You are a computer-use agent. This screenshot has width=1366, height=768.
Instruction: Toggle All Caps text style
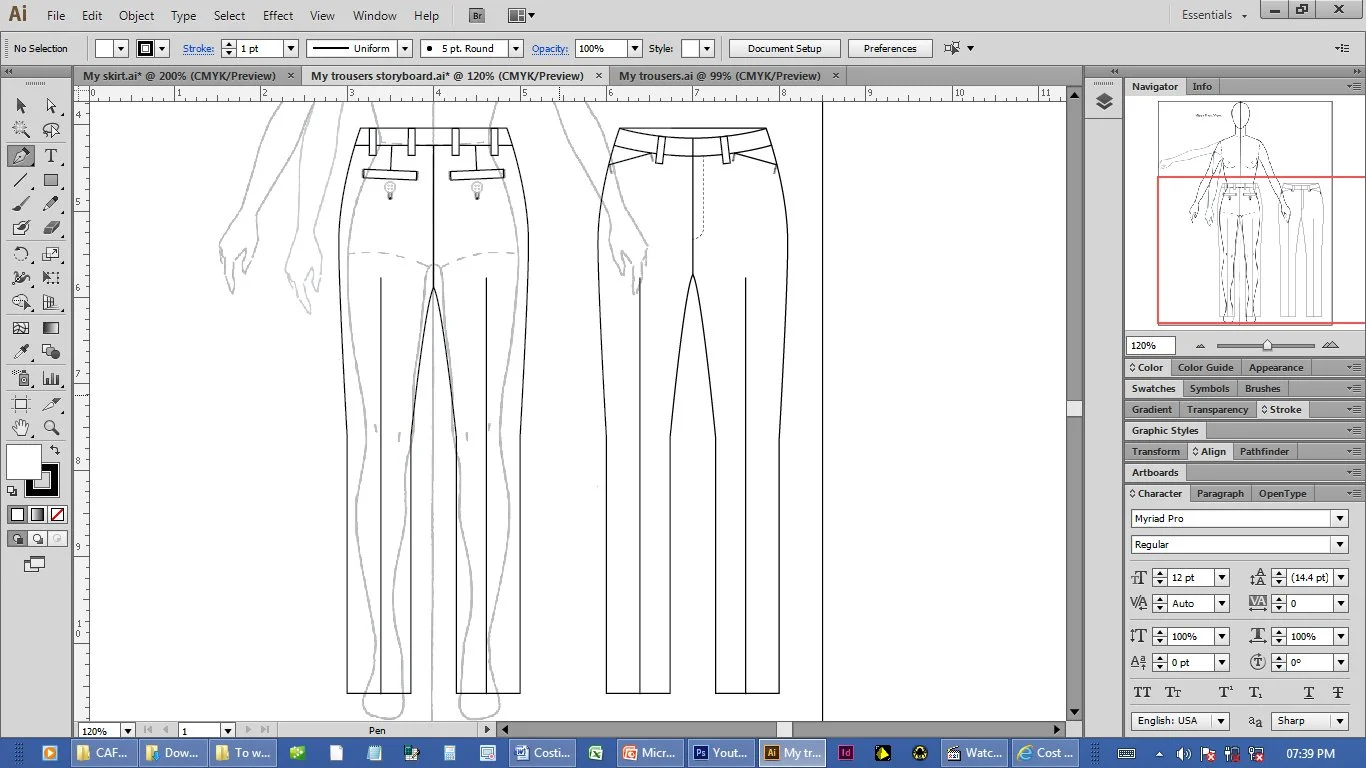click(x=1142, y=692)
